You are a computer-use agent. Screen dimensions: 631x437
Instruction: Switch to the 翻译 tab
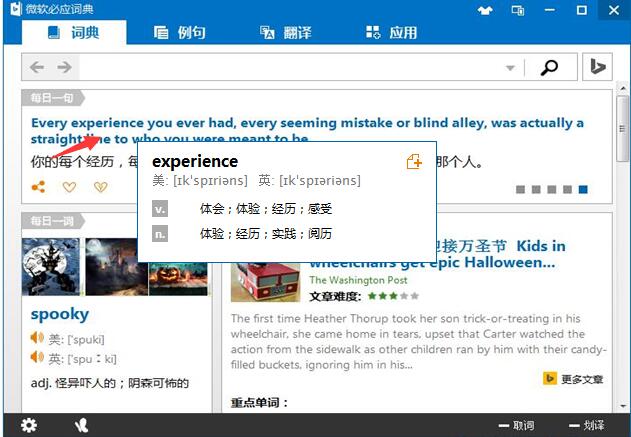[285, 32]
